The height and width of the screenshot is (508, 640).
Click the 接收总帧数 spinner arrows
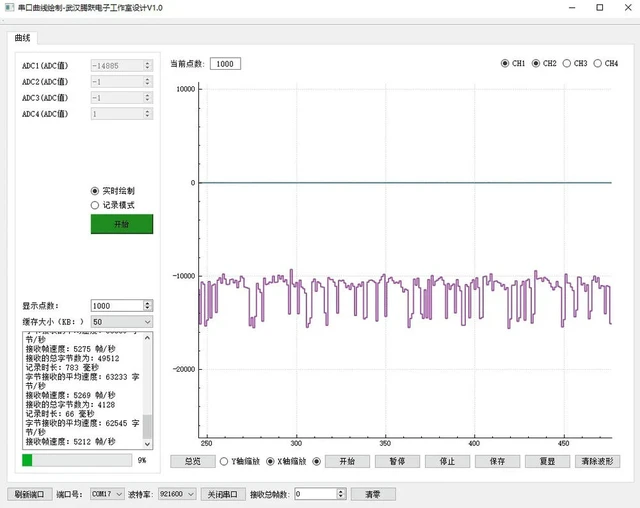(342, 494)
